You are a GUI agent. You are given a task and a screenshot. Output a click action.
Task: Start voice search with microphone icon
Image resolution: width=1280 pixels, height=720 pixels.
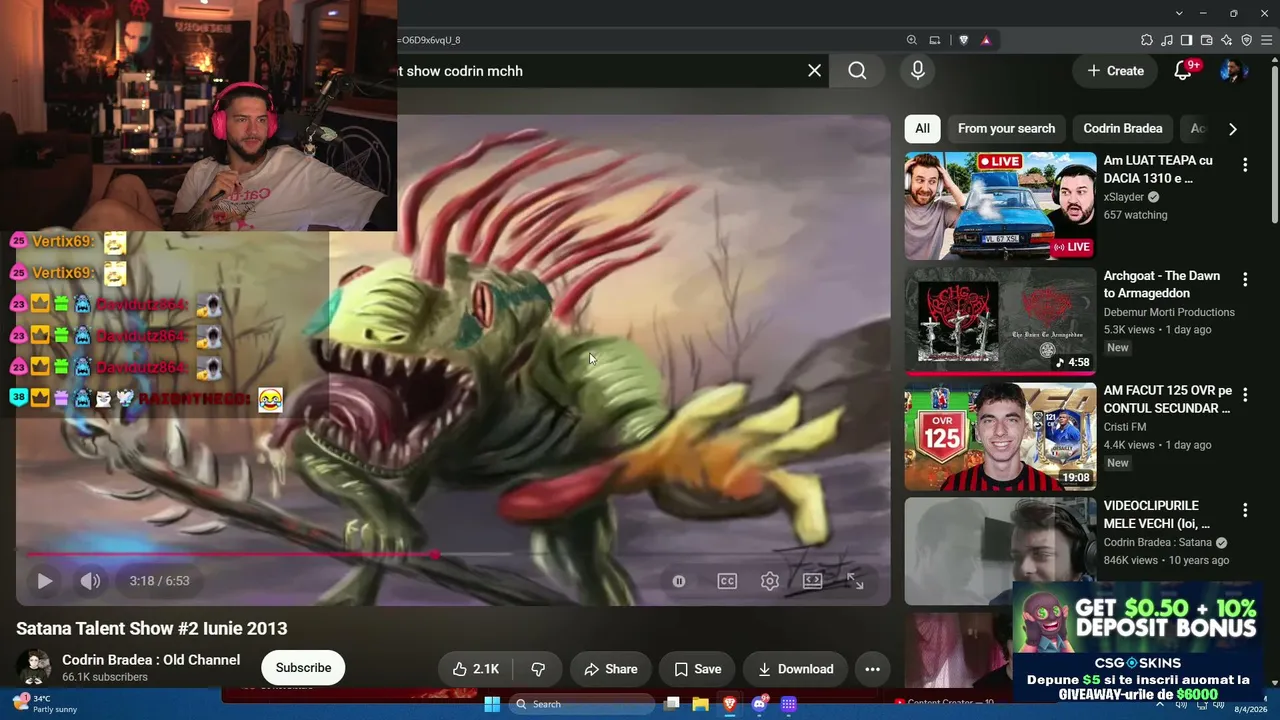[x=918, y=71]
